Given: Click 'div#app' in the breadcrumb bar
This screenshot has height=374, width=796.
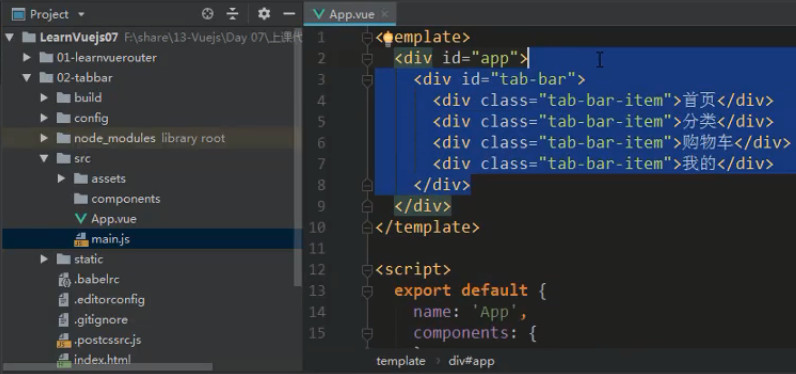Looking at the screenshot, I should 471,361.
